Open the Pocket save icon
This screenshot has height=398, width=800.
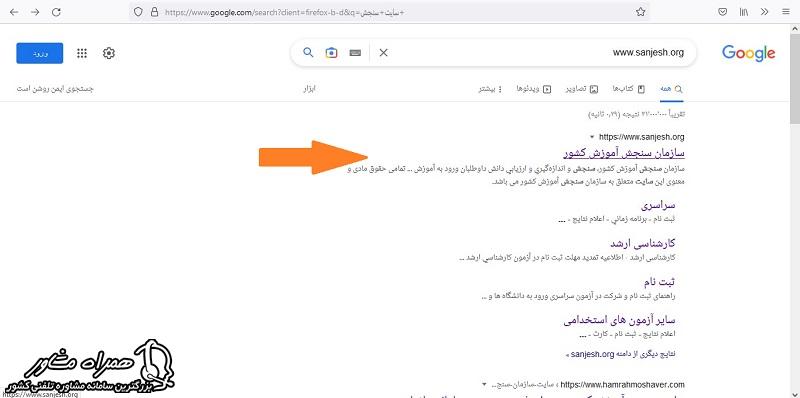[722, 12]
